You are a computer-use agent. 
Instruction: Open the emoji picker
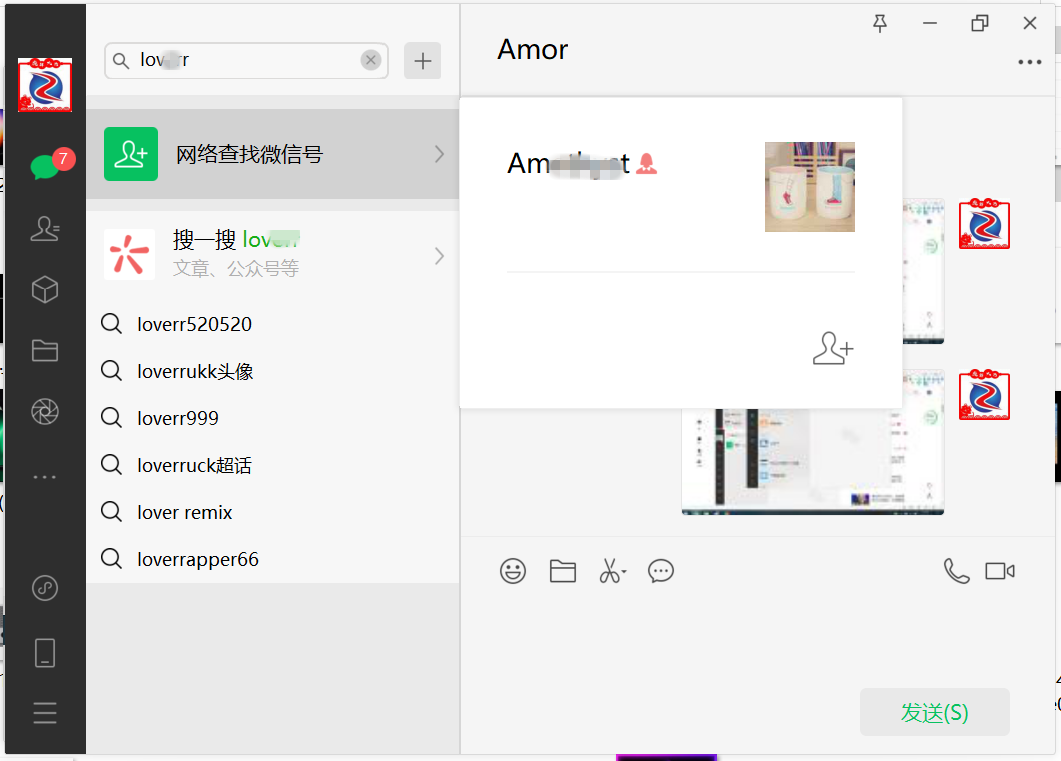pos(513,571)
